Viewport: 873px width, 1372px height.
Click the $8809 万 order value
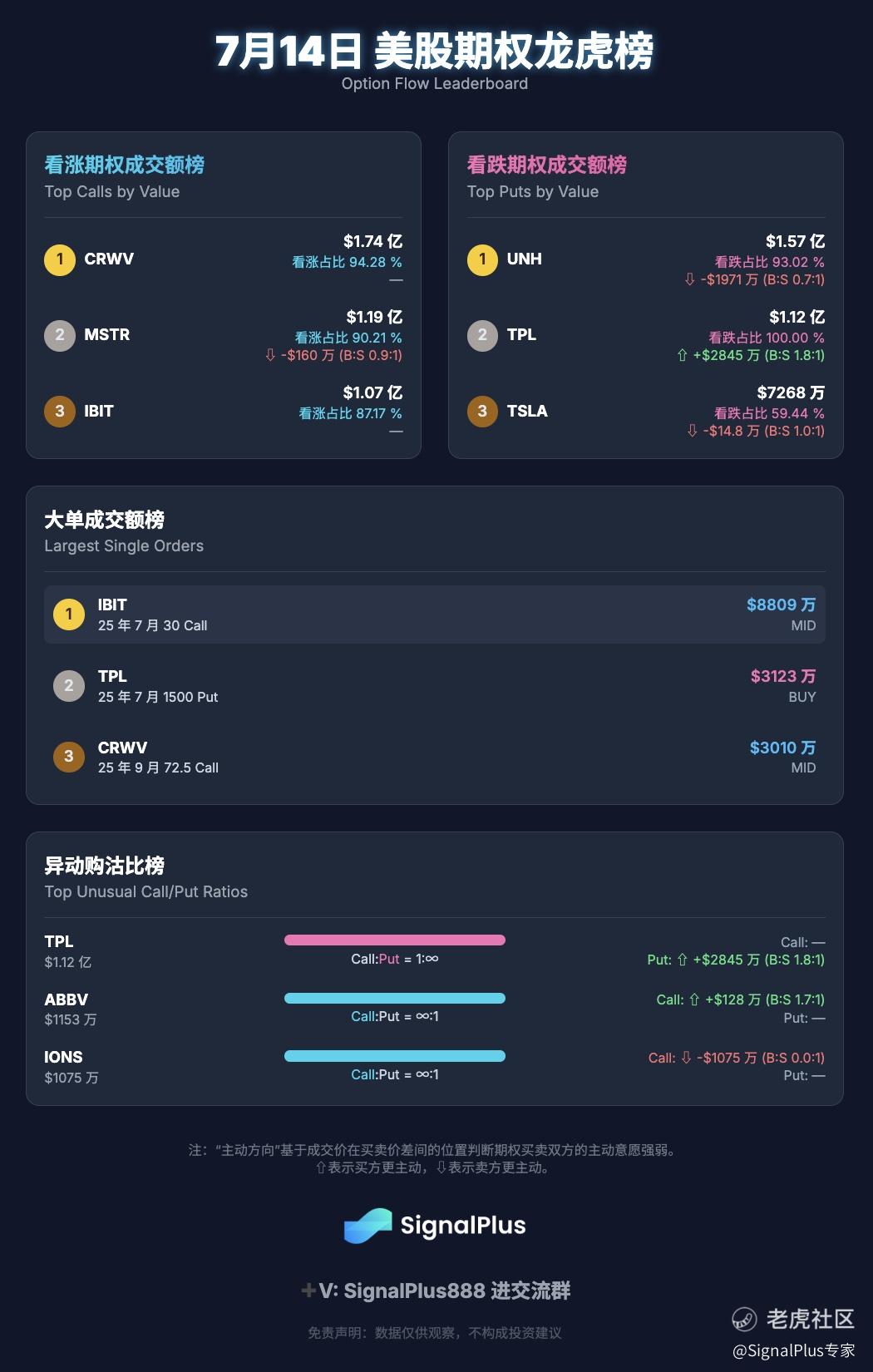point(781,605)
